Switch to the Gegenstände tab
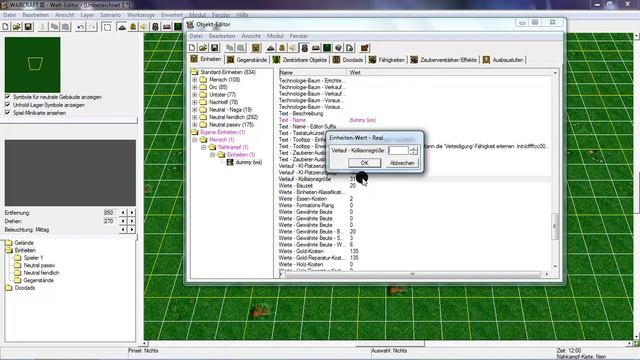The height and width of the screenshot is (360, 640). point(247,60)
